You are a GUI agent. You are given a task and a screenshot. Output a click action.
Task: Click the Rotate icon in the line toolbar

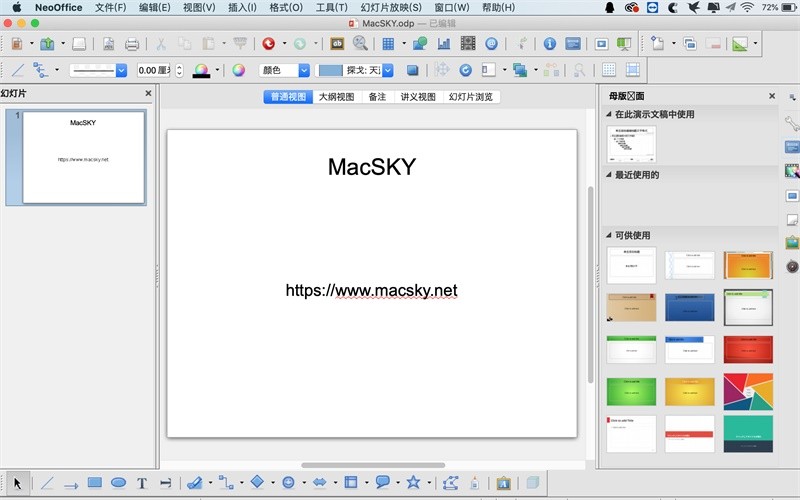[x=465, y=70]
